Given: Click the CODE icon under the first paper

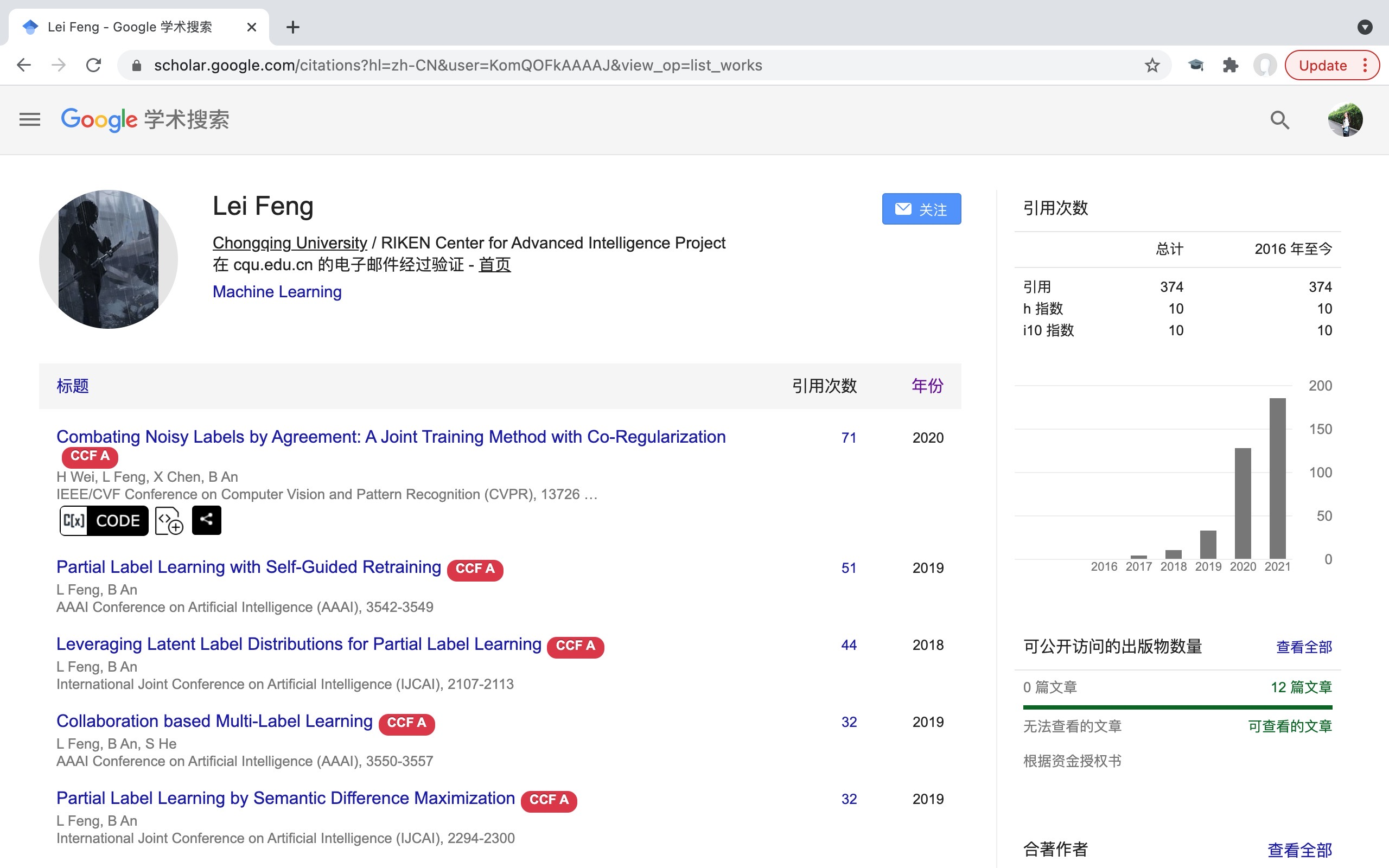Looking at the screenshot, I should click(x=103, y=520).
